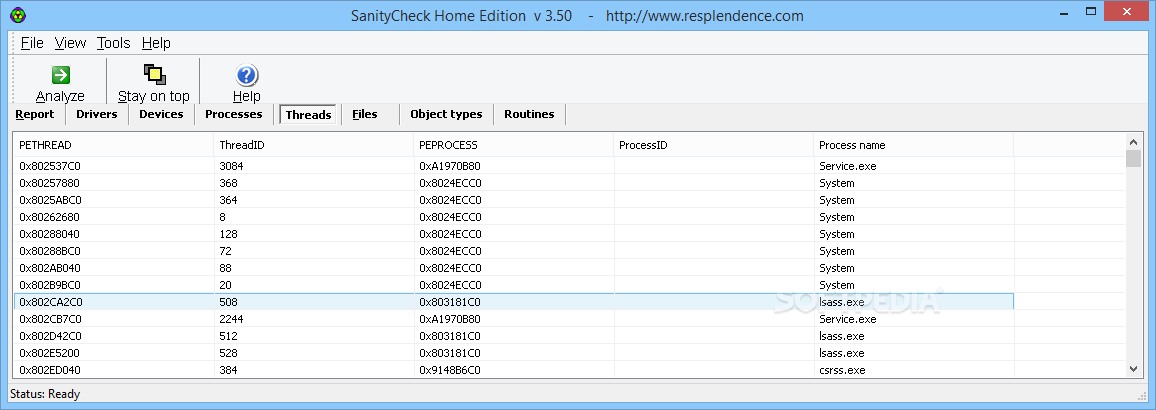Click PEPROCESS 0x803181C0 in thread 512 row
The height and width of the screenshot is (410, 1156).
click(450, 336)
